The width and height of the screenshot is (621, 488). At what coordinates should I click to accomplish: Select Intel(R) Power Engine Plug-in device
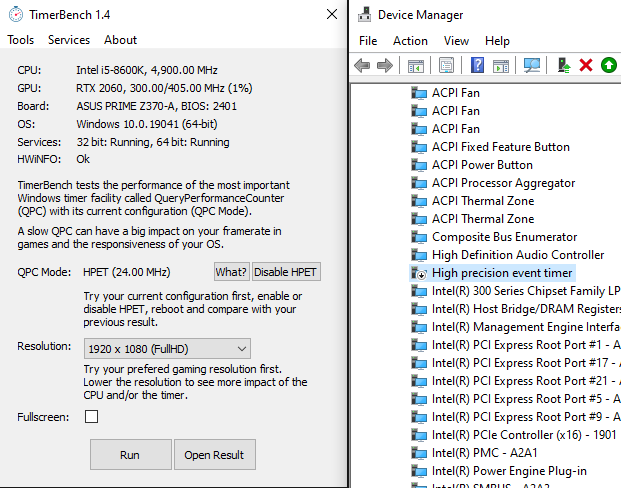(x=509, y=471)
